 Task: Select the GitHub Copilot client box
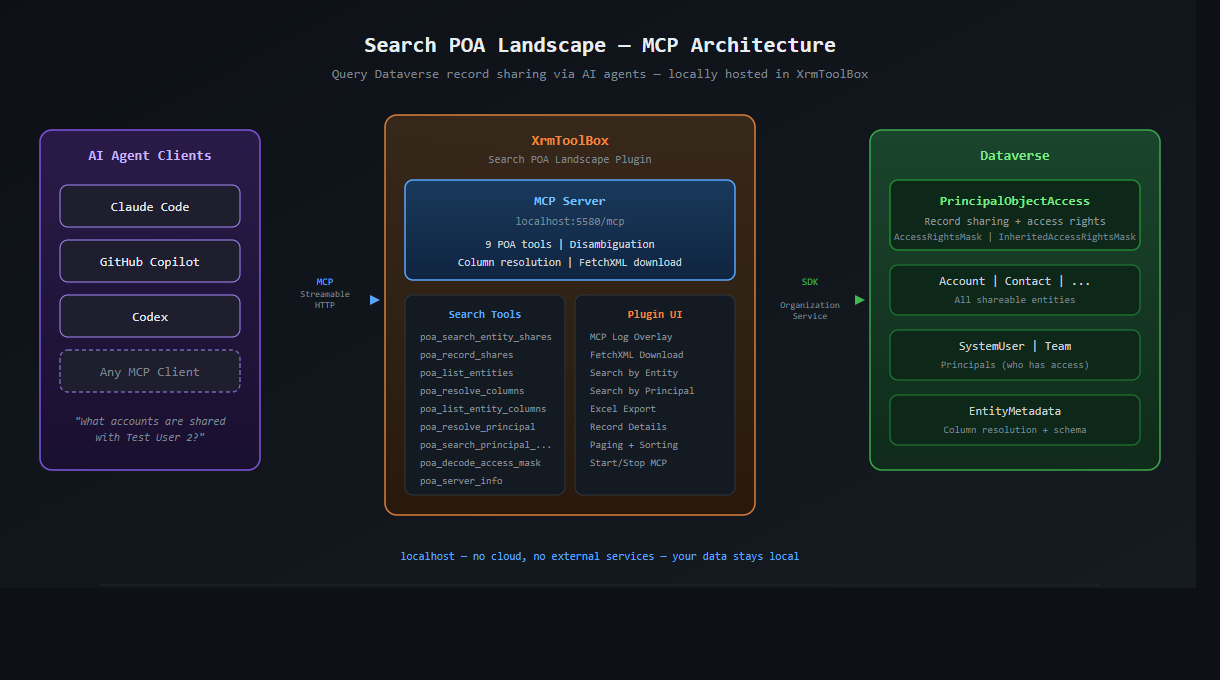(150, 262)
